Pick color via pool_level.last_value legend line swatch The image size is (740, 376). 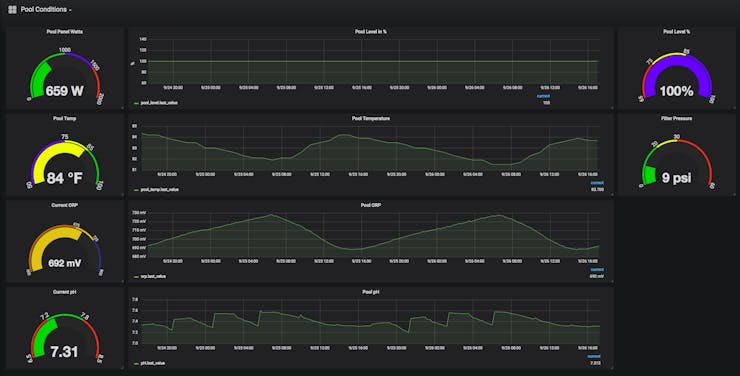pos(136,103)
